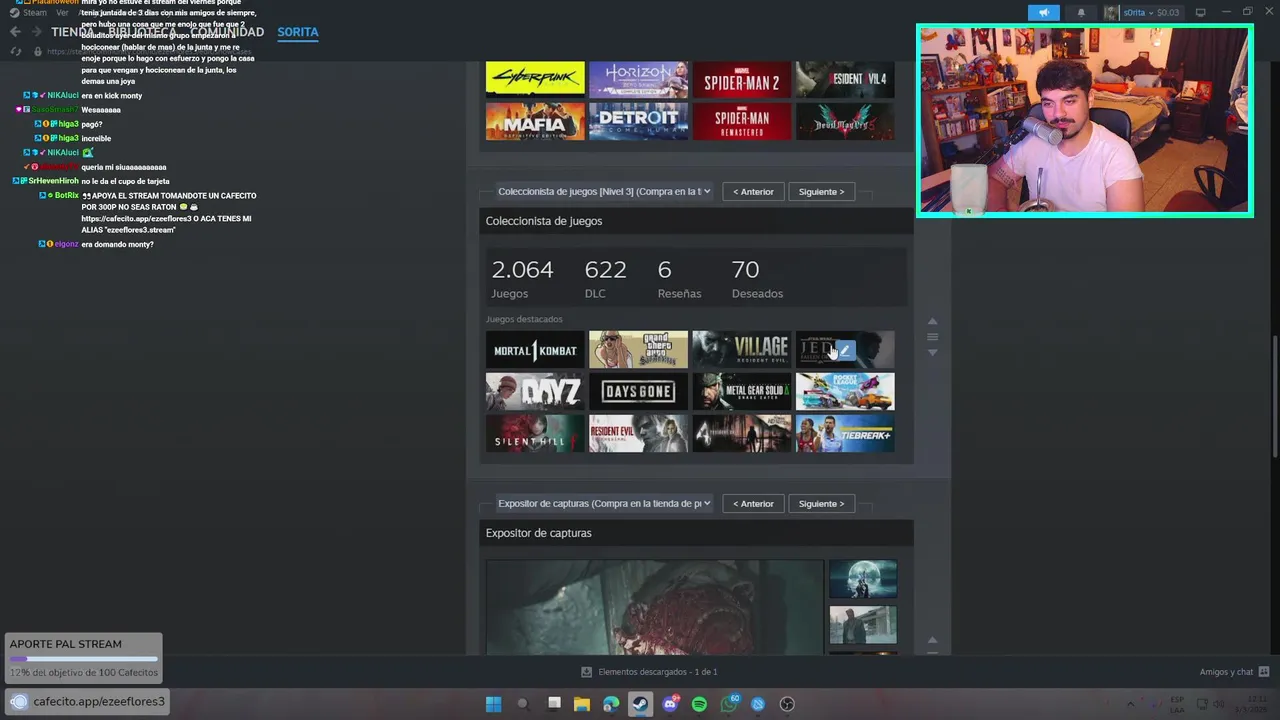Select Metal Gear Solid Snake Eater game
This screenshot has width=1280, height=720.
click(741, 392)
